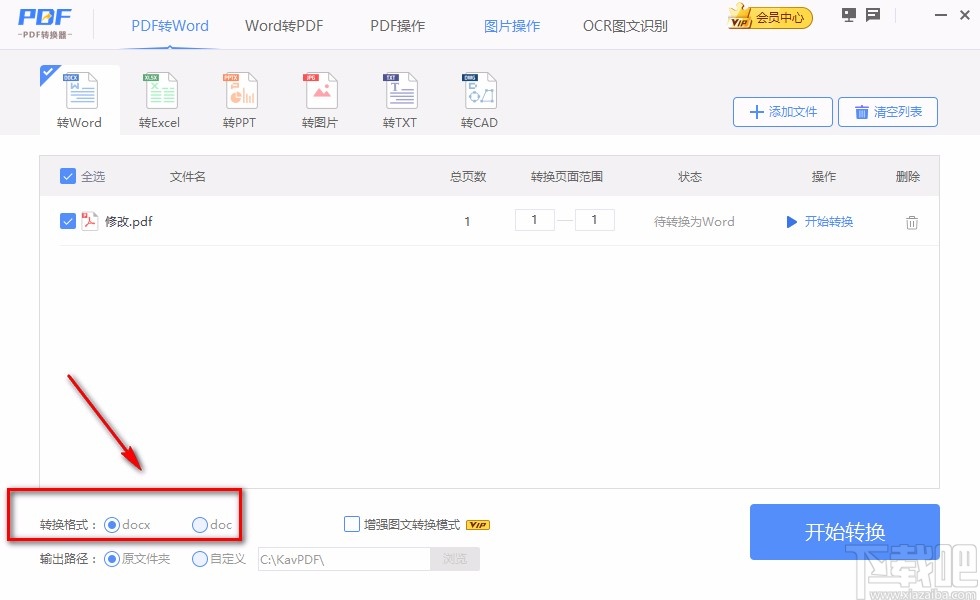Select the doc output format radio button

[x=199, y=524]
